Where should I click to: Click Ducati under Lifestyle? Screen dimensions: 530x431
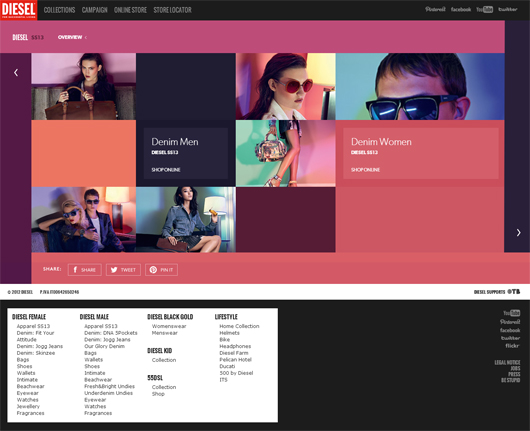[227, 366]
